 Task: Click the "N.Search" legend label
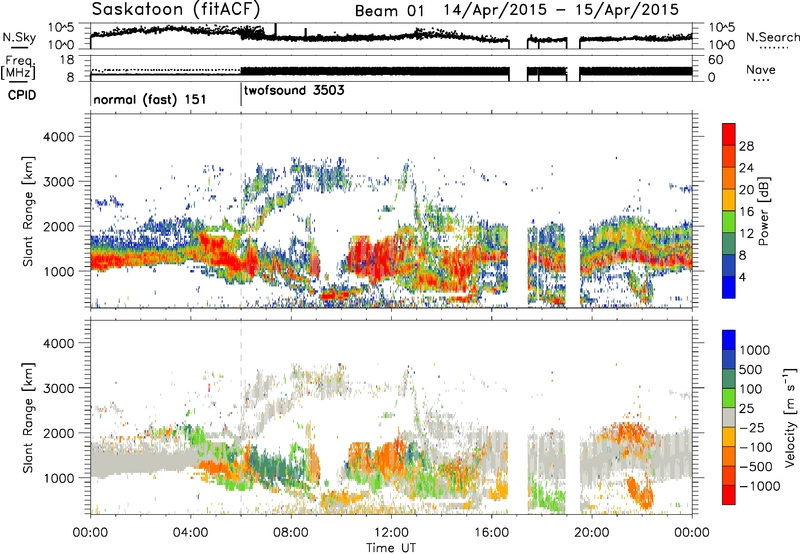pyautogui.click(x=772, y=37)
